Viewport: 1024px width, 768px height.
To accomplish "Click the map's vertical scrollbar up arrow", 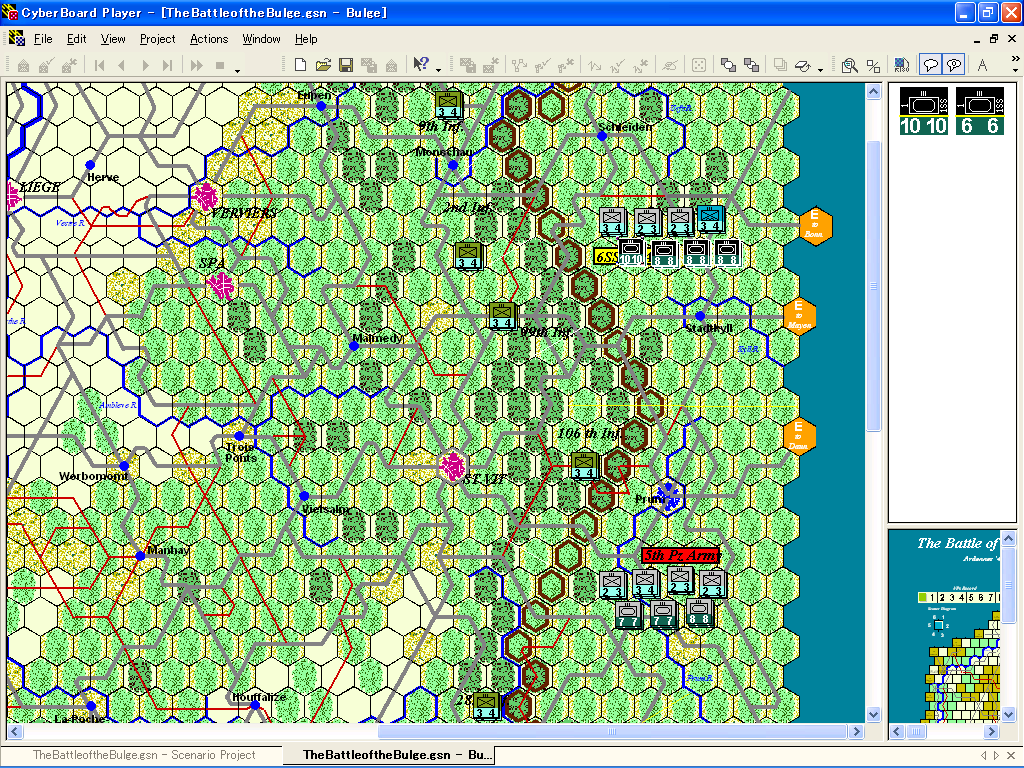I will (x=873, y=91).
